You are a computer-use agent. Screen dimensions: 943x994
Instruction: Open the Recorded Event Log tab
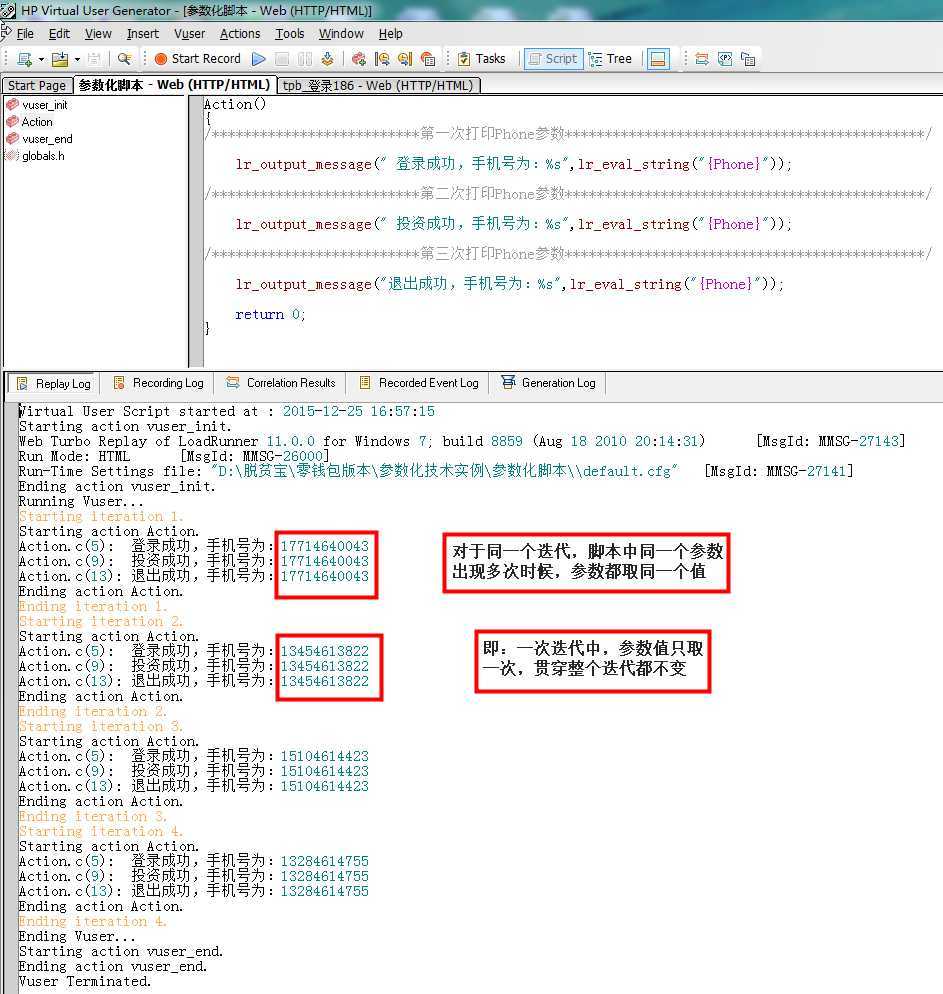419,383
